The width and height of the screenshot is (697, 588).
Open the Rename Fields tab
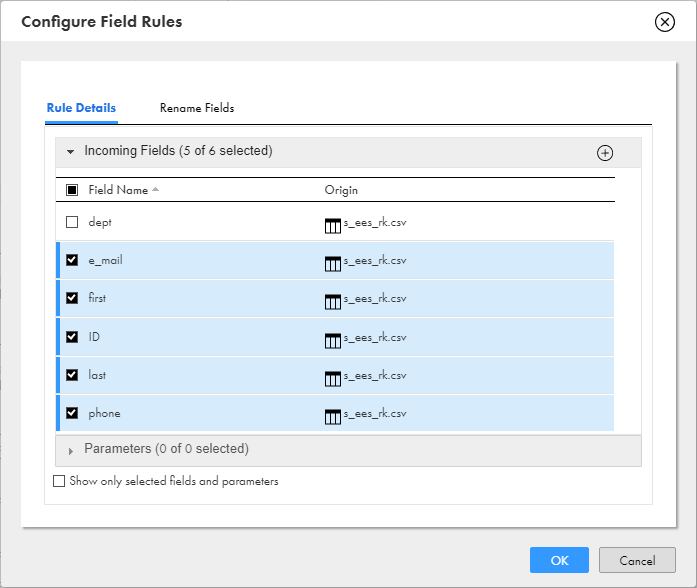(197, 108)
